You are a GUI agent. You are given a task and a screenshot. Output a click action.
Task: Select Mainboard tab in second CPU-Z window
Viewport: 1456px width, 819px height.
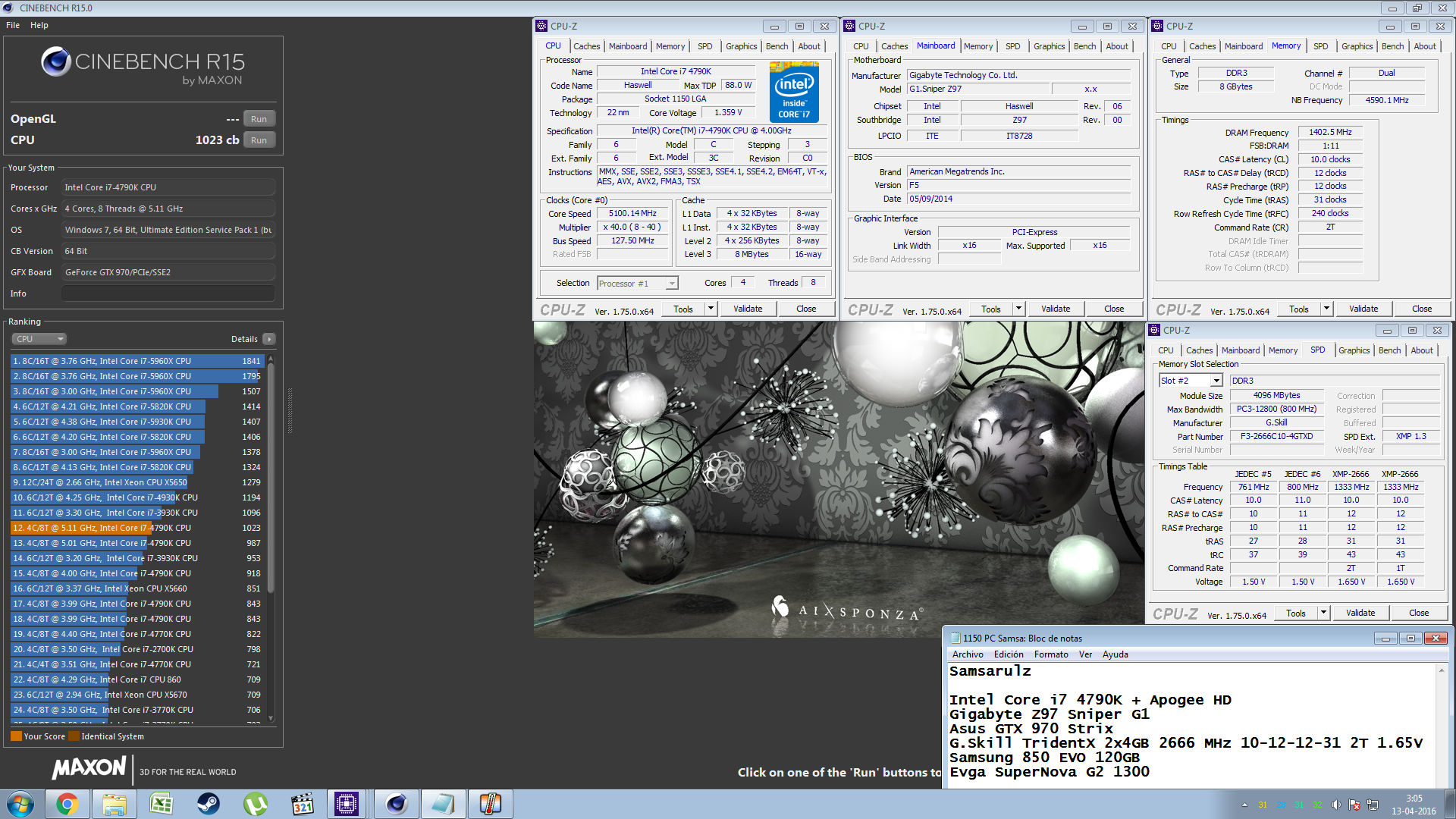(x=936, y=45)
